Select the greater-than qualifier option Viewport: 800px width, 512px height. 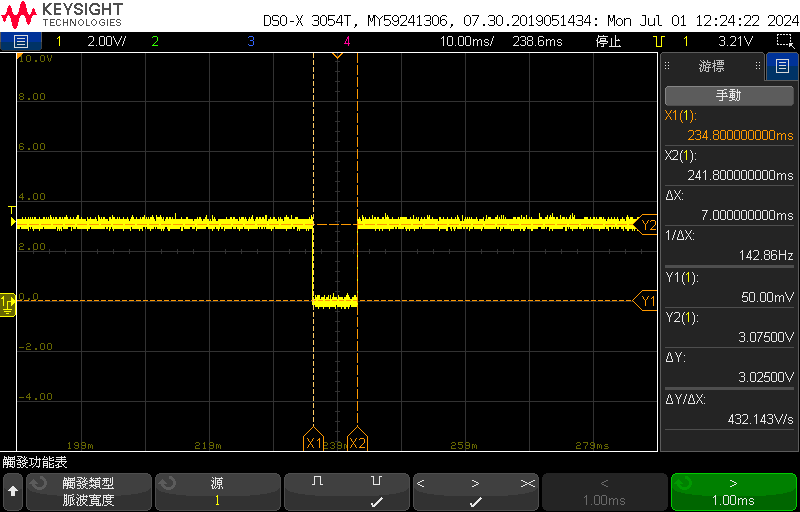(x=475, y=484)
